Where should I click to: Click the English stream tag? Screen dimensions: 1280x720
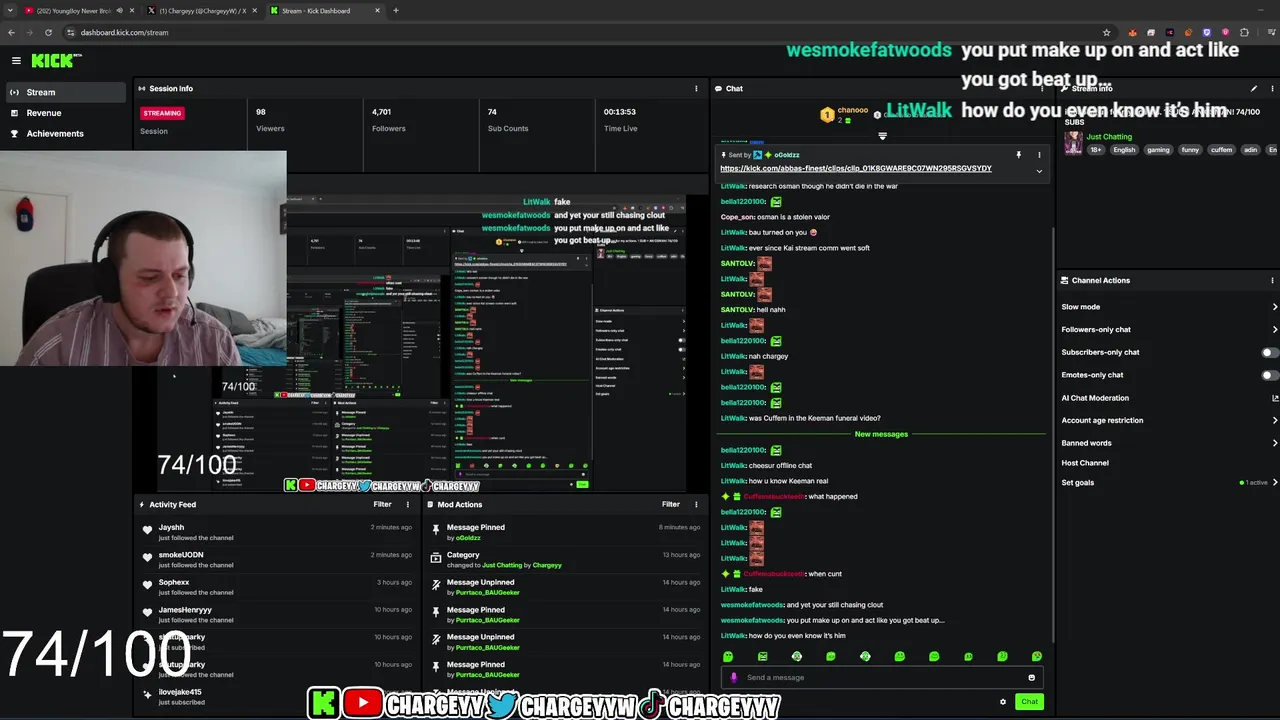(x=1124, y=150)
